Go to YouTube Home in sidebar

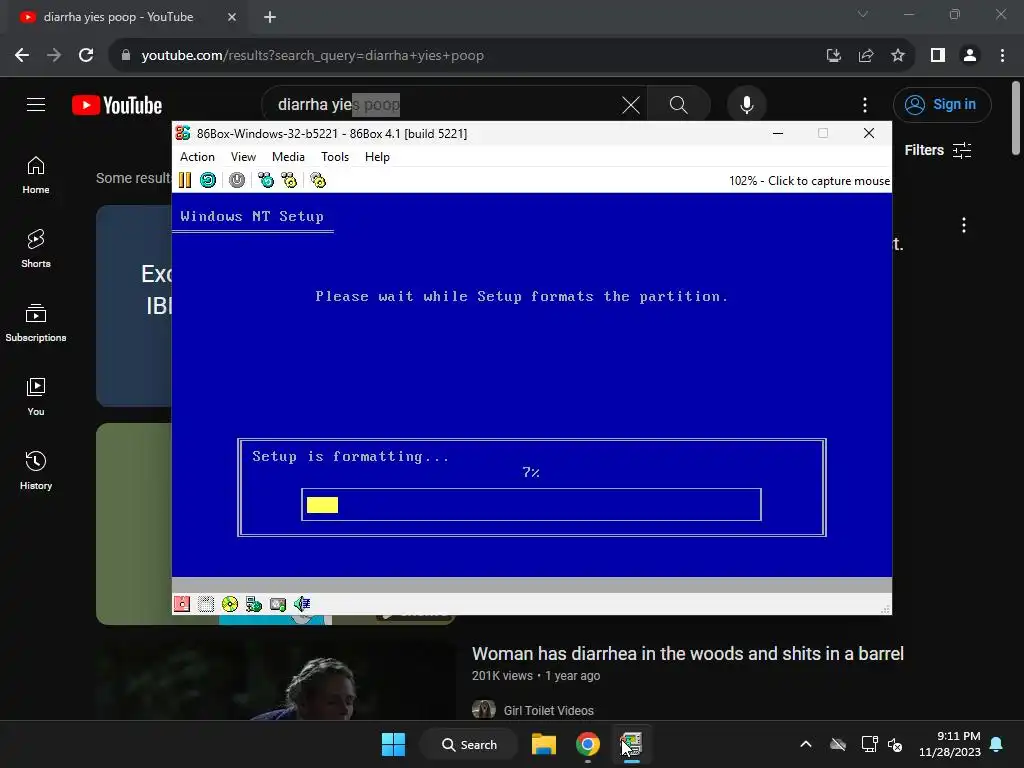pos(36,175)
